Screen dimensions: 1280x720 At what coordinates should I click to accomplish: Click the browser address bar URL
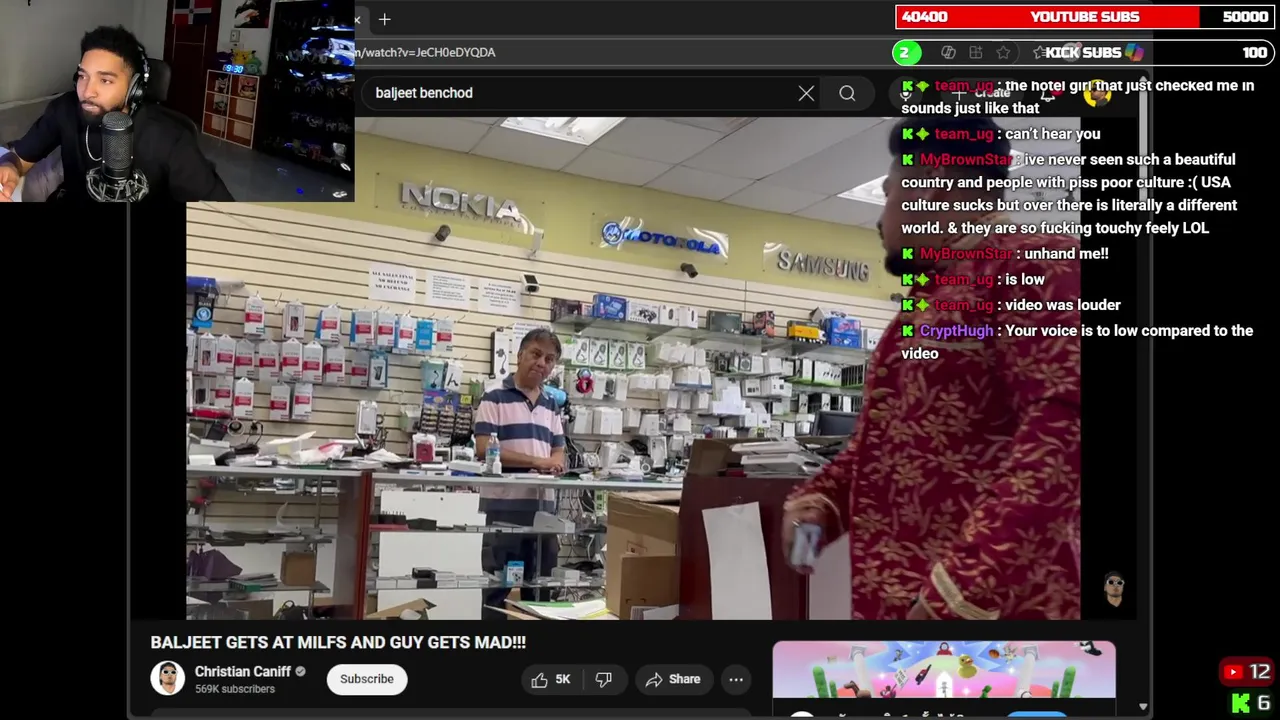[425, 52]
